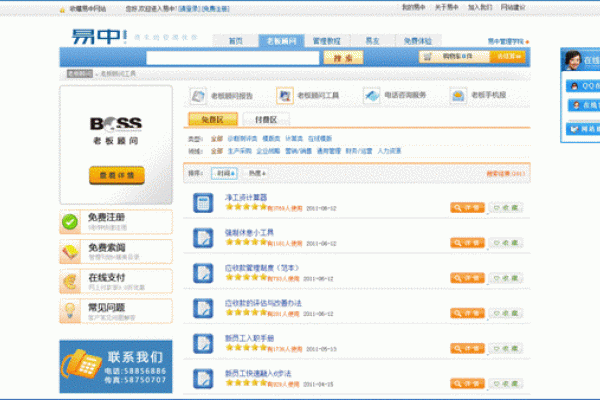Favorite 应收款管理制度（范本） with 收藏
Screen dimensions: 600x400
(x=506, y=278)
